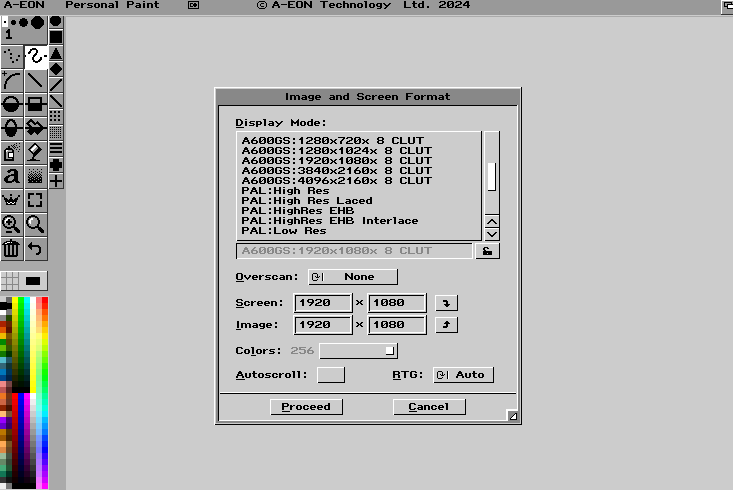Viewport: 733px width, 490px height.
Task: Select the freehand curve drawing tool
Action: pyautogui.click(x=36, y=56)
